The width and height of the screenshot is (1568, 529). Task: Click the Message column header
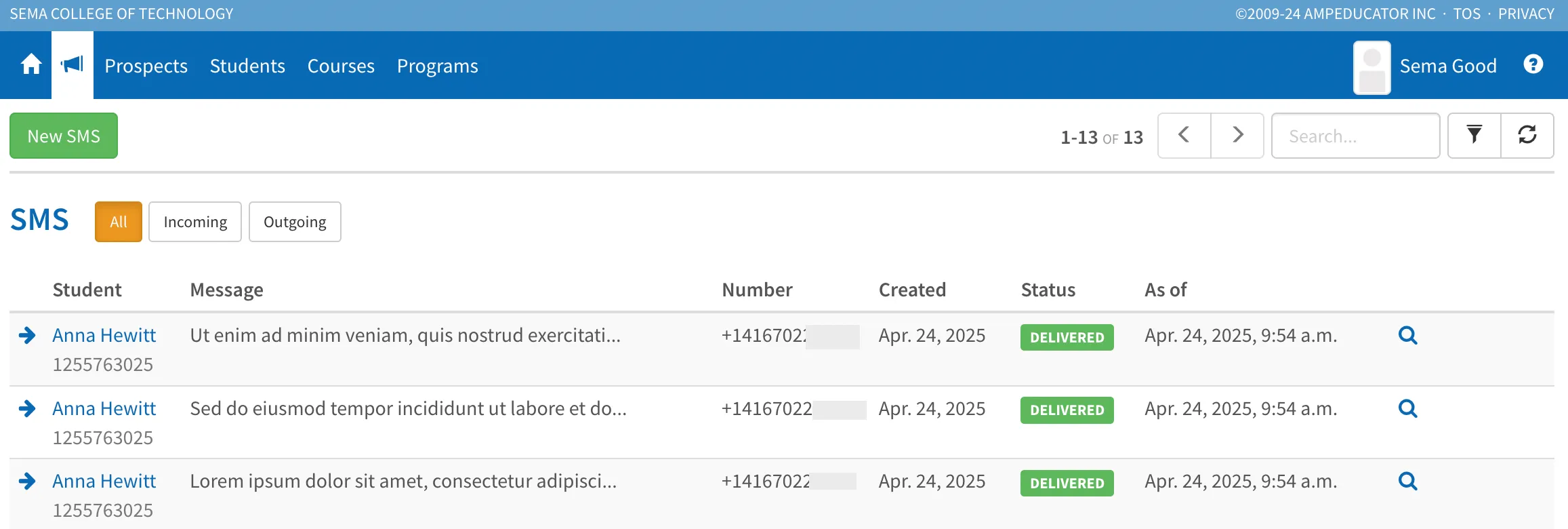[226, 290]
